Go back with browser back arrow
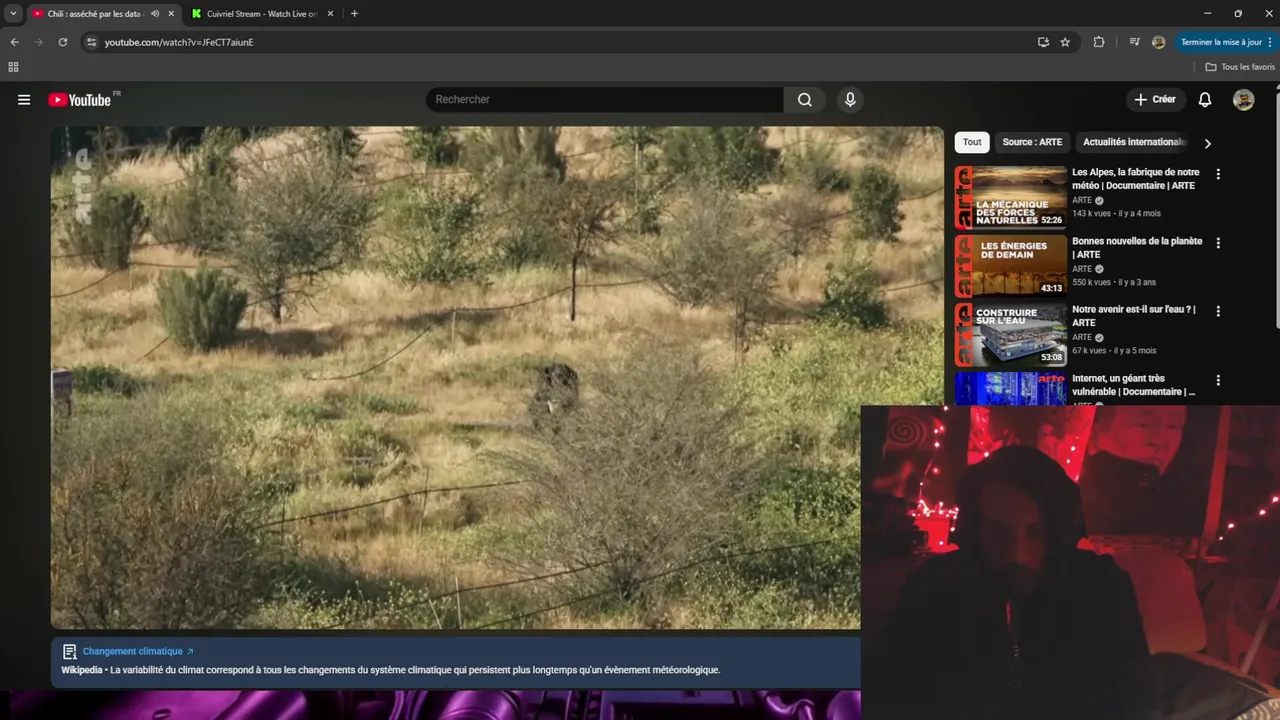The image size is (1280, 720). 14,42
